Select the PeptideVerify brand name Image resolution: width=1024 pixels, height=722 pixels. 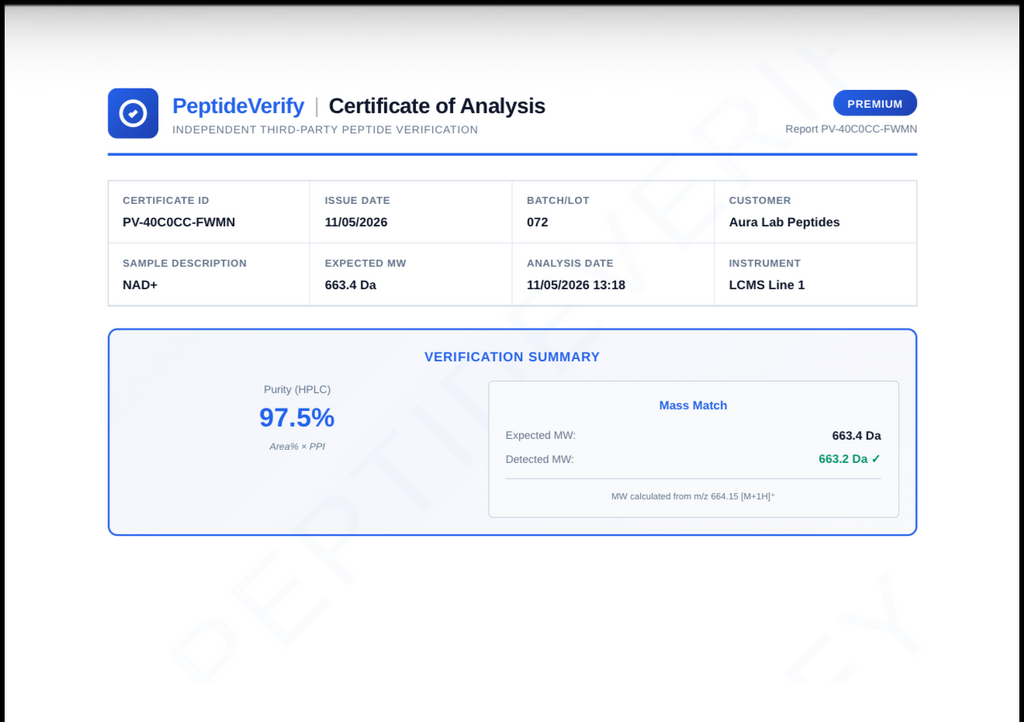(x=238, y=106)
